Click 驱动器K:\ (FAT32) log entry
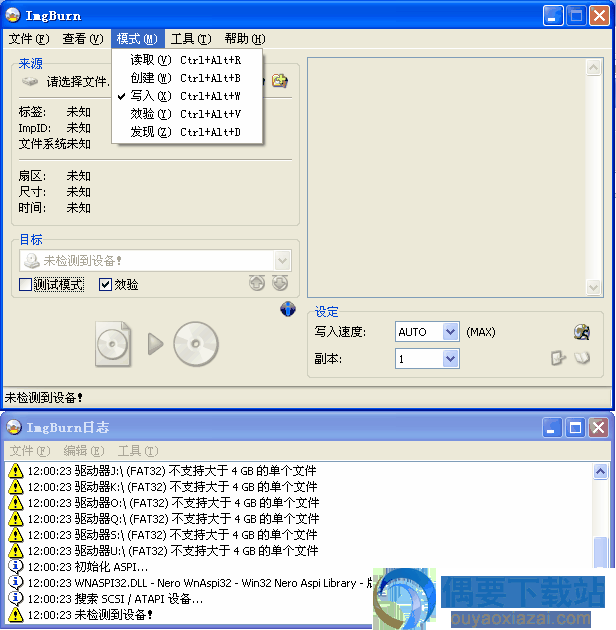The height and width of the screenshot is (630, 616). tap(172, 487)
